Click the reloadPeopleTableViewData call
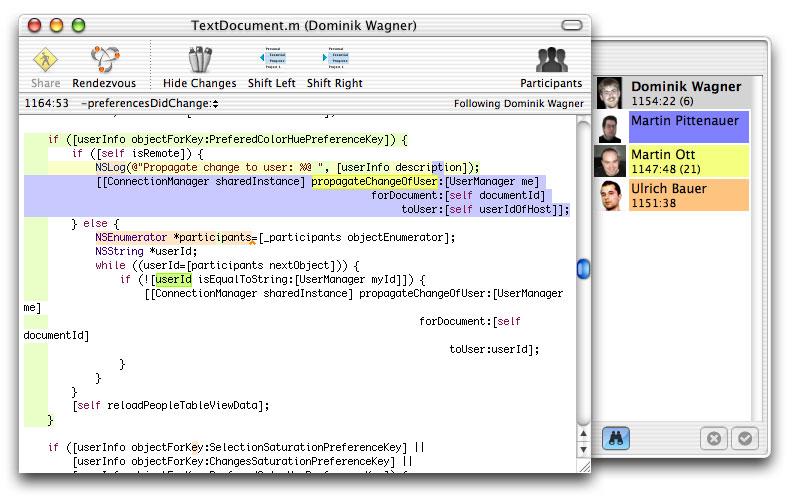The height and width of the screenshot is (498, 798). point(182,405)
